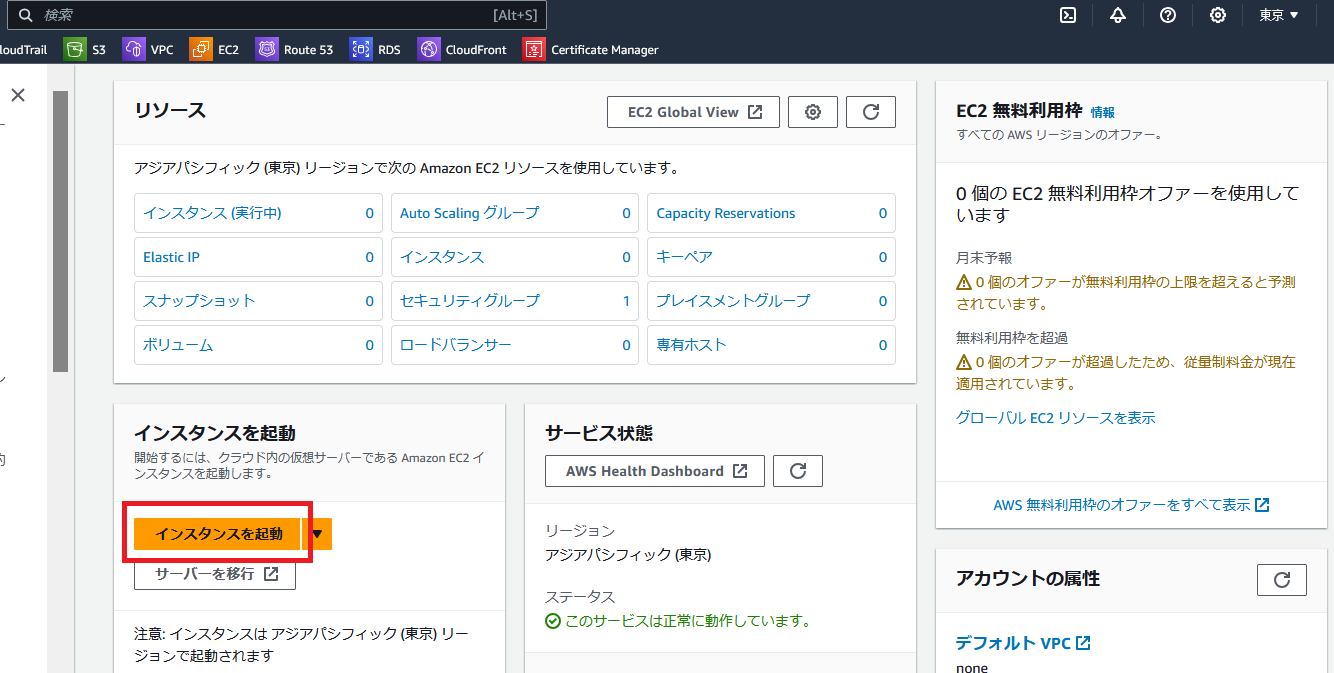
Task: Expand the launch instance dropdown arrow
Action: coord(318,534)
